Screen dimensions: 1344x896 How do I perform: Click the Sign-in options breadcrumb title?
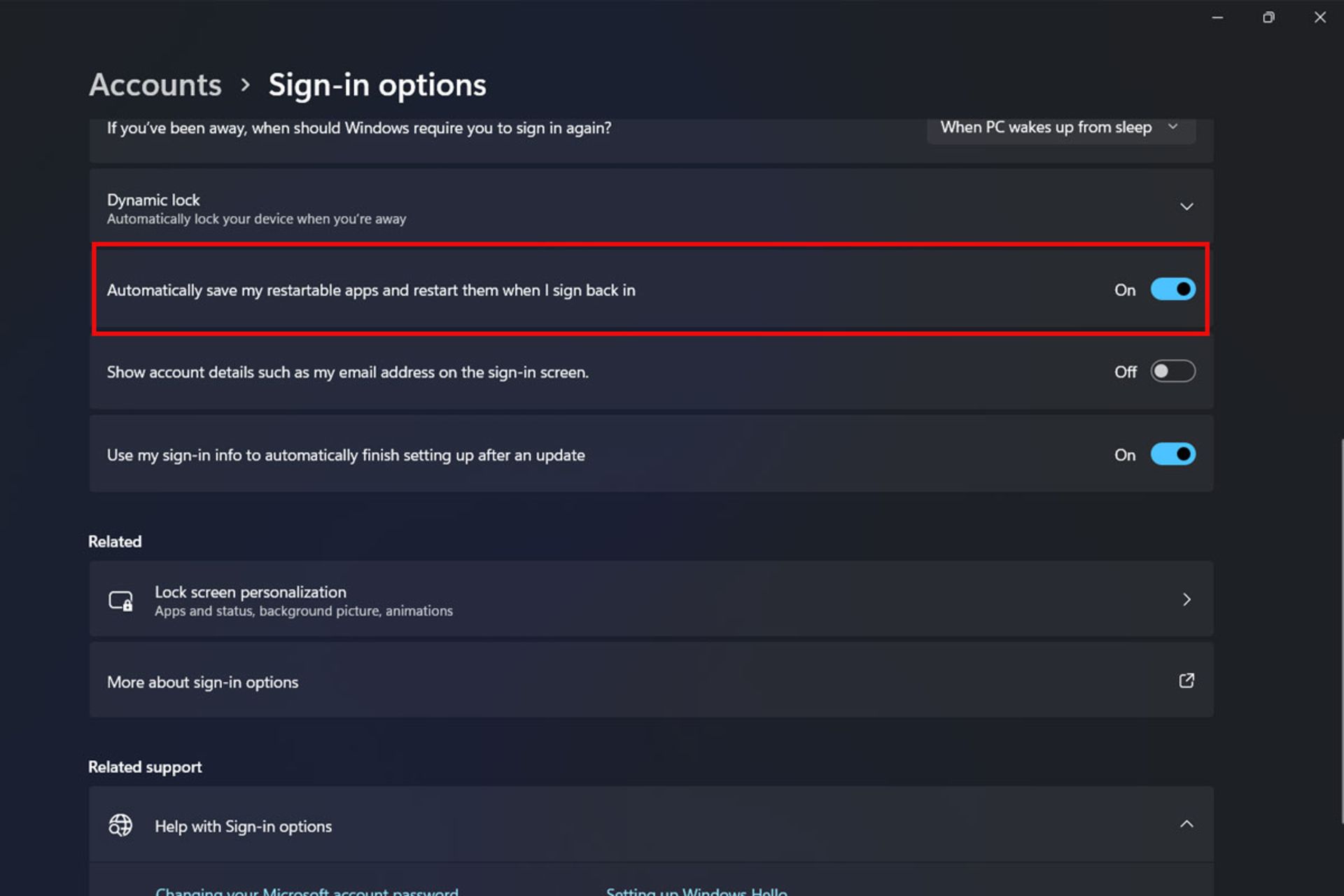tap(377, 85)
